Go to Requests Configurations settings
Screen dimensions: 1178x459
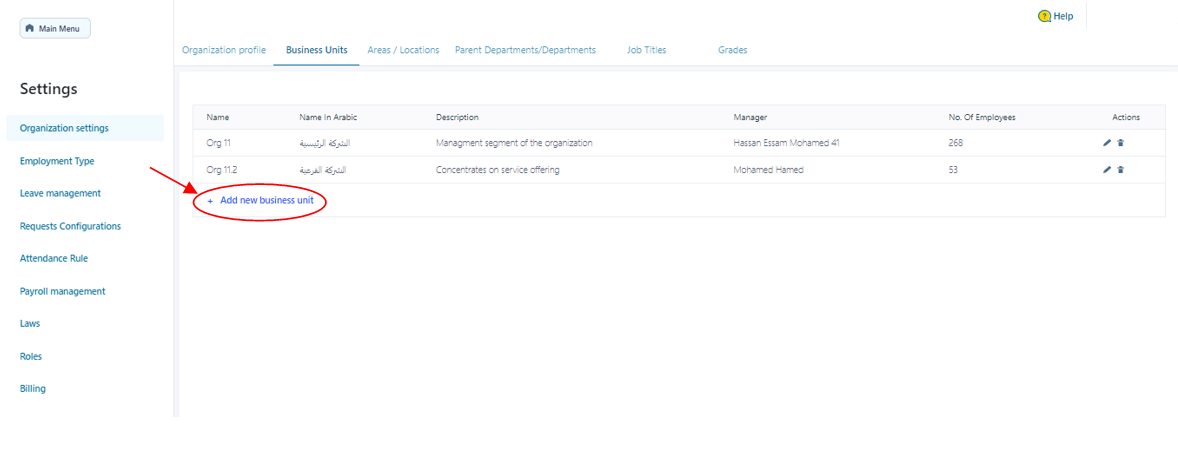[70, 226]
